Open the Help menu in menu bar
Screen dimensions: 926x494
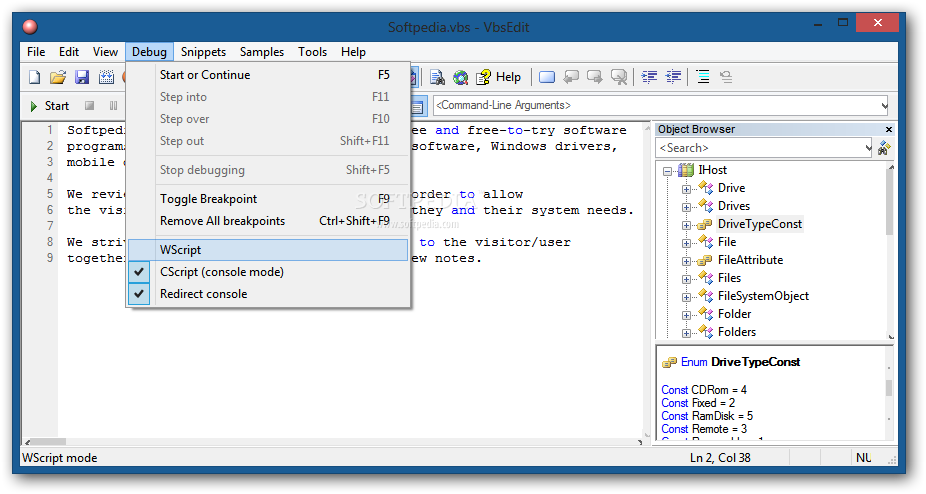click(353, 52)
